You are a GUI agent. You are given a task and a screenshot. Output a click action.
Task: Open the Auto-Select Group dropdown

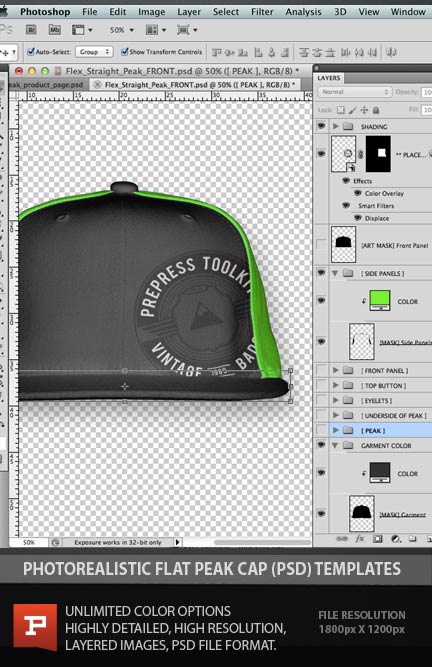94,52
